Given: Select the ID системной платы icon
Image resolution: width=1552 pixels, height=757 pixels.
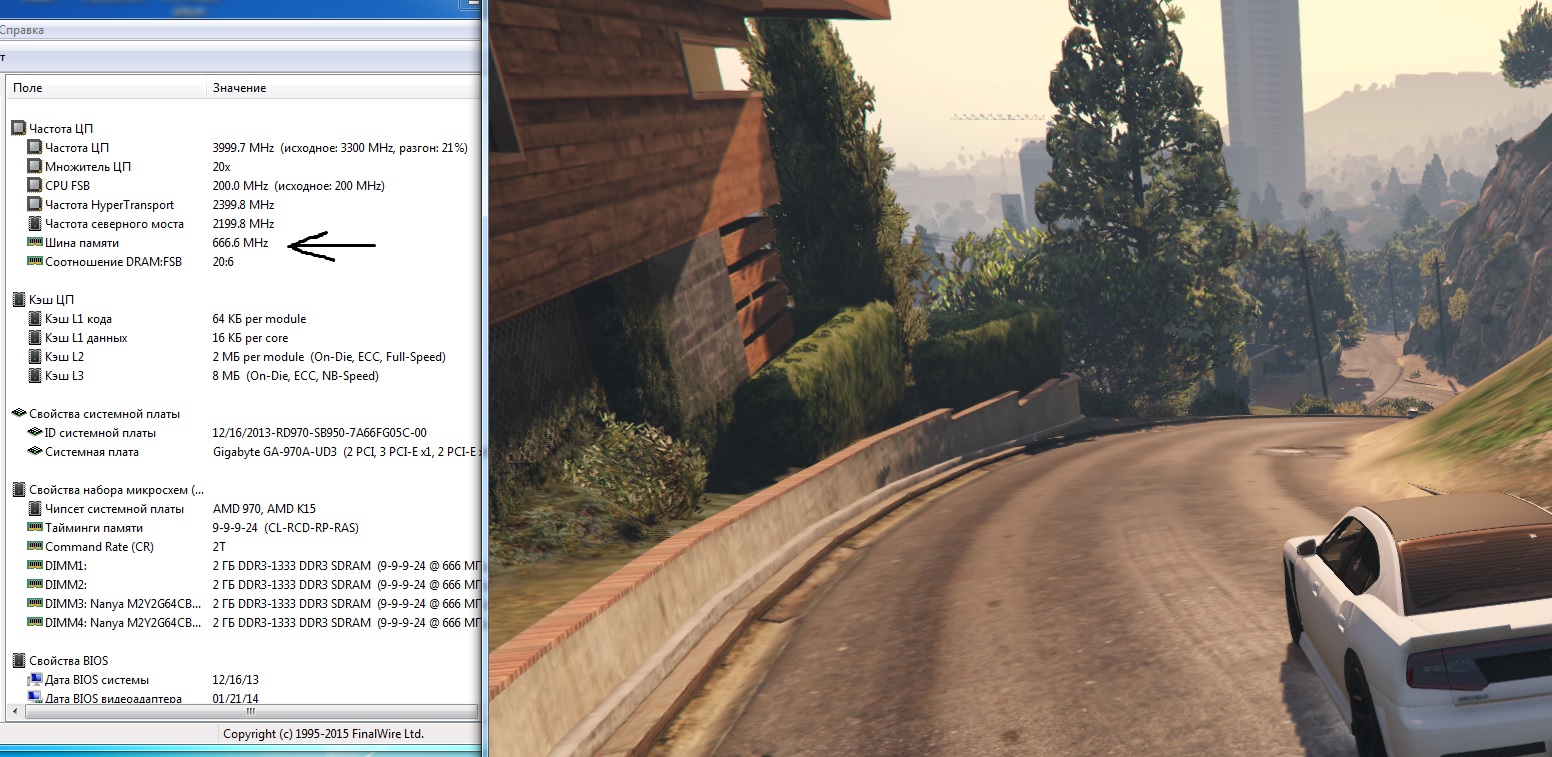Looking at the screenshot, I should coord(34,433).
